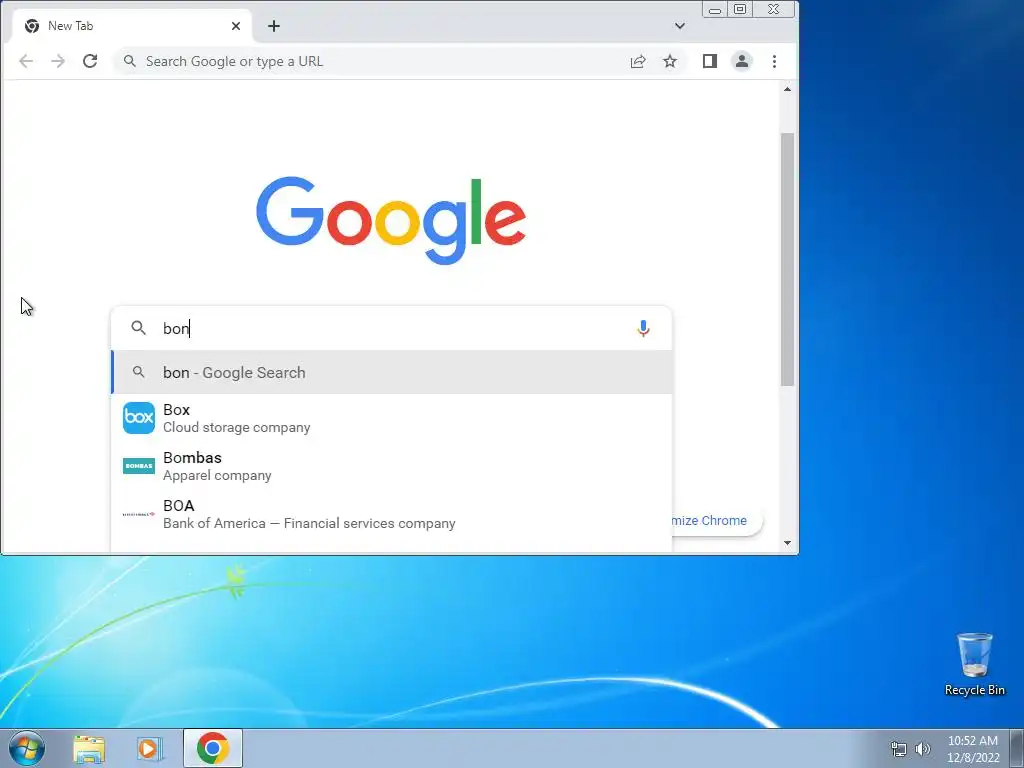Open the Chrome profile avatar
1024x768 pixels.
pyautogui.click(x=742, y=61)
